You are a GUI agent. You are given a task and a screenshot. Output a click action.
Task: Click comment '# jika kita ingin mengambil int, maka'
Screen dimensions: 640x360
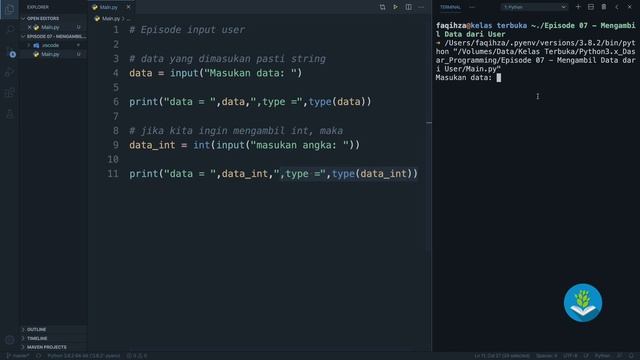tap(236, 131)
